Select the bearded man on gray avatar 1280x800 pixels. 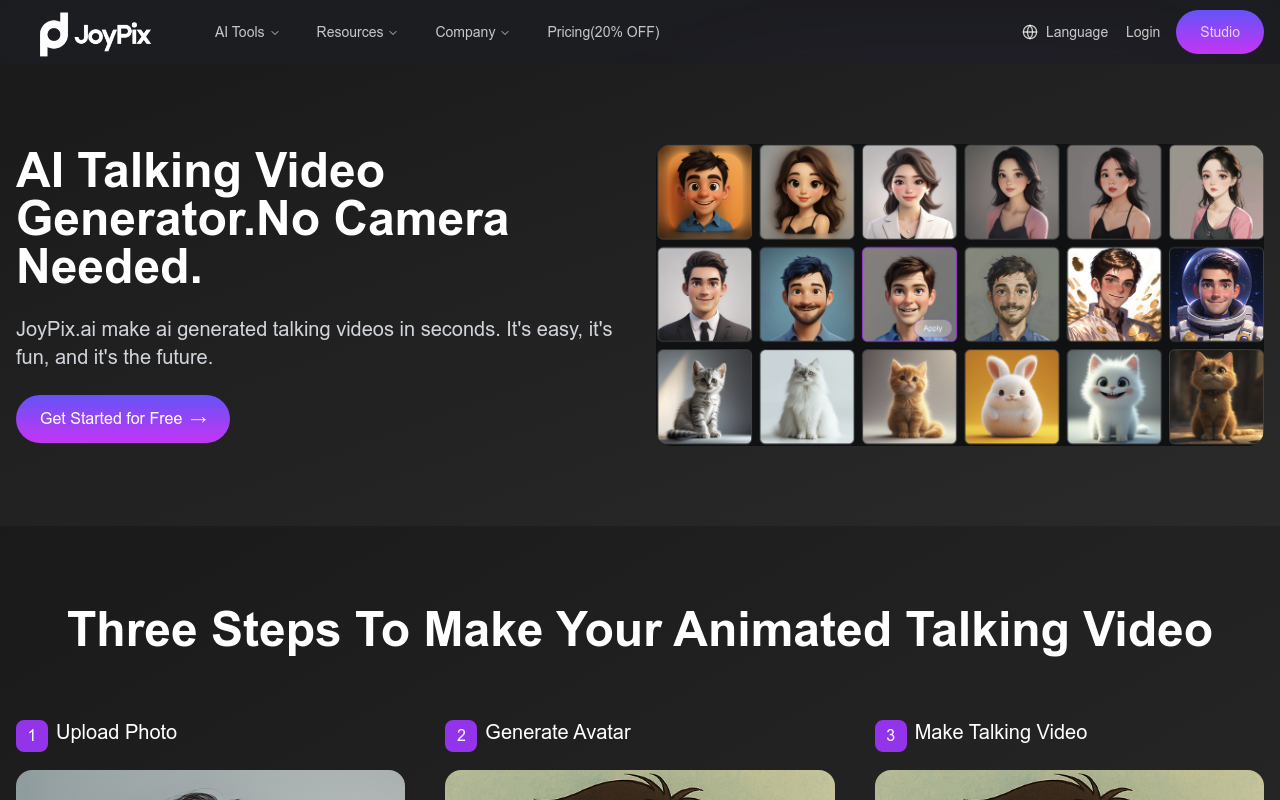[x=1012, y=295]
